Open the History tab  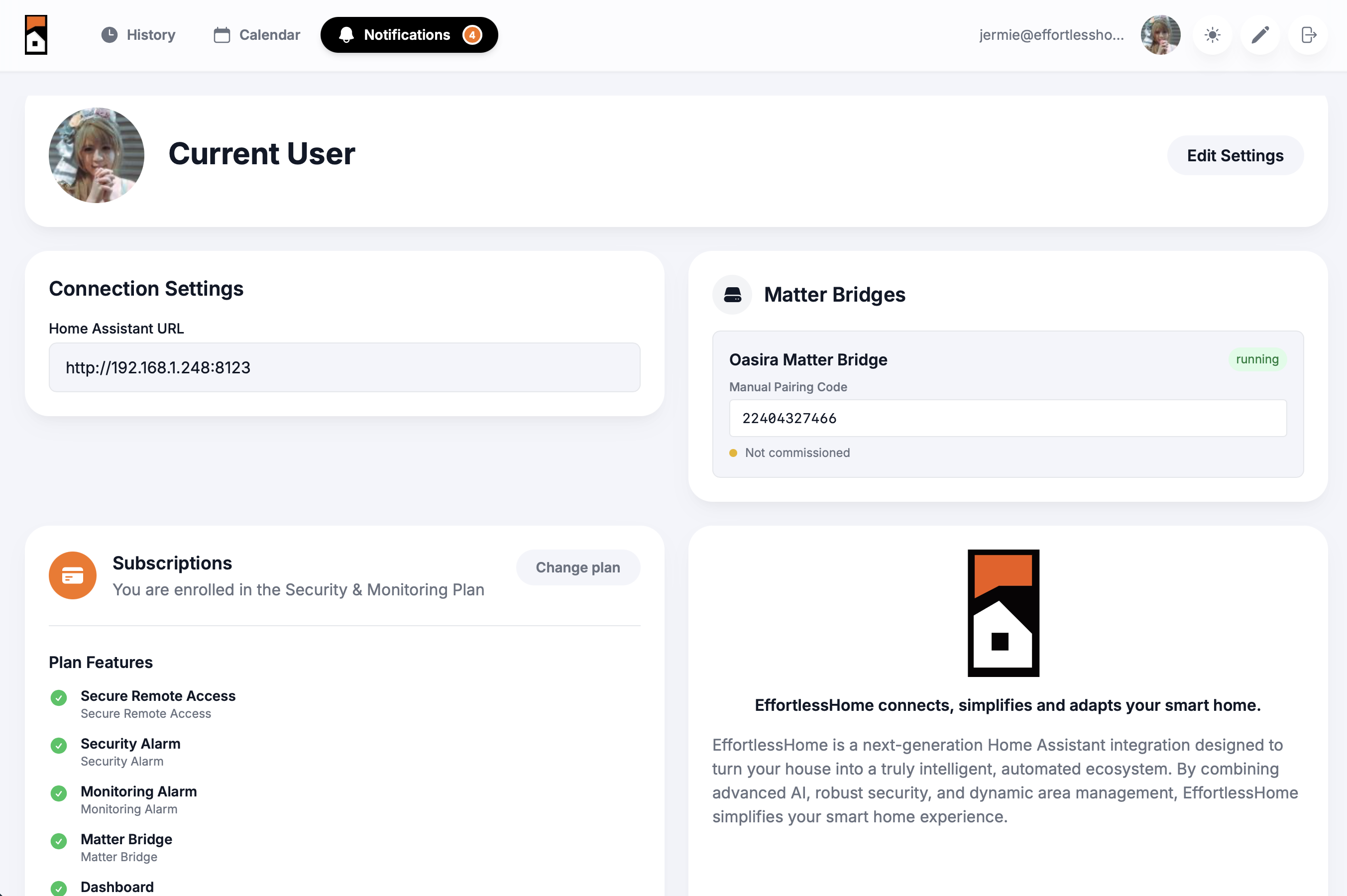[138, 35]
